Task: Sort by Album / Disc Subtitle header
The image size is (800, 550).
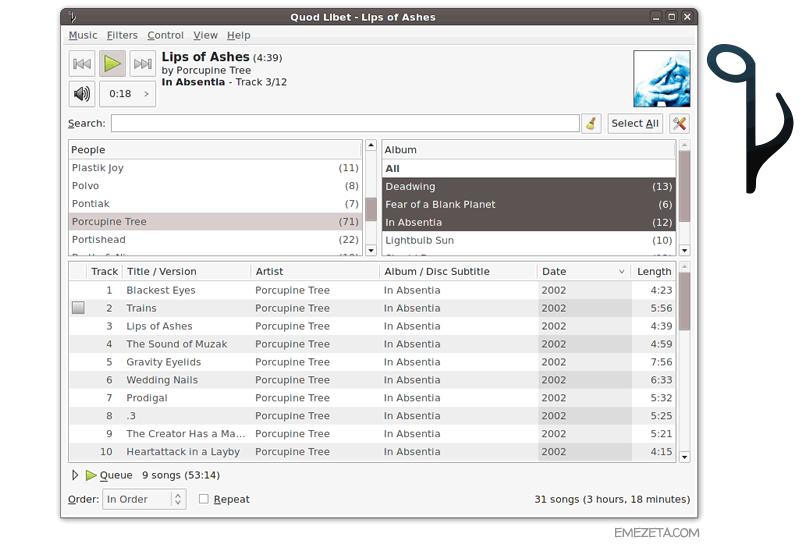Action: [458, 271]
